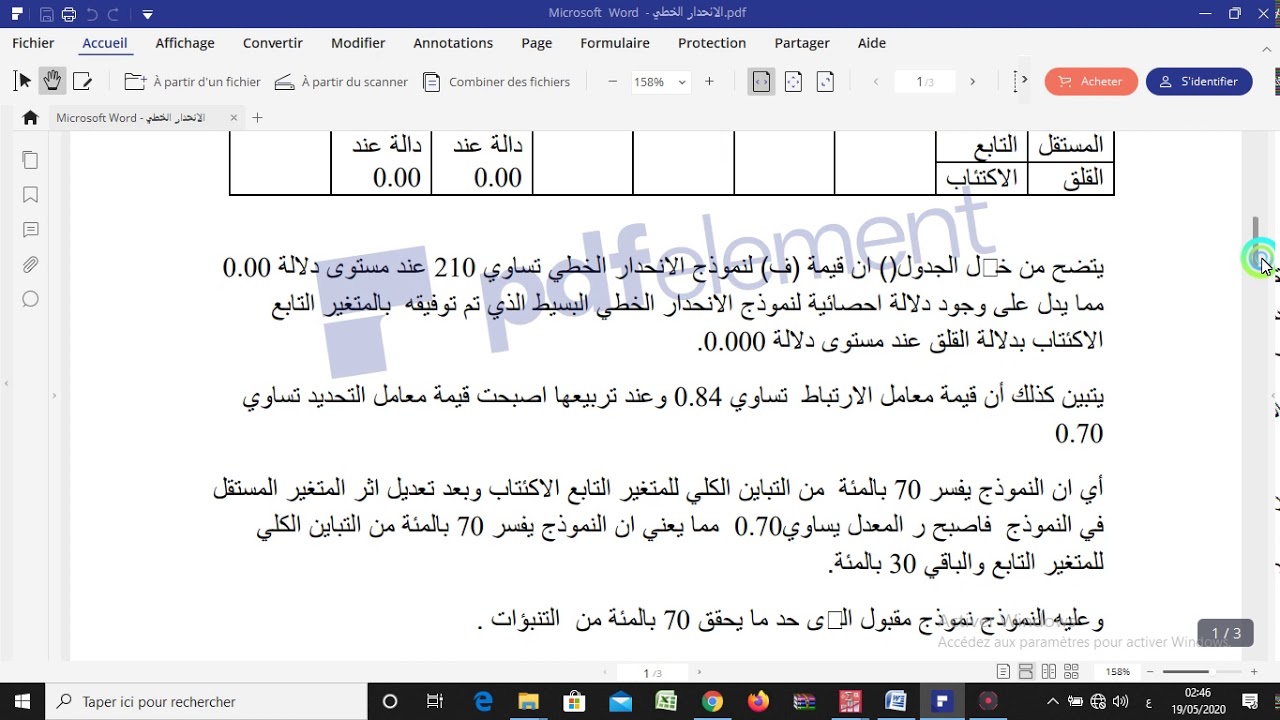The image size is (1280, 720).
Task: Click the Save icon in title bar
Action: 47,14
